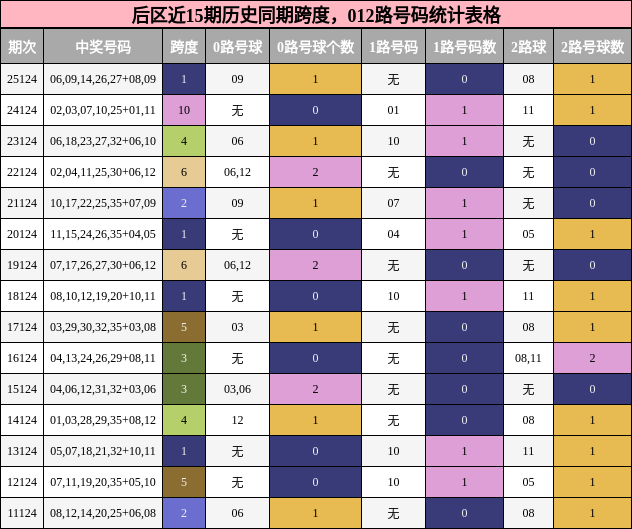The image size is (632, 529).
Task: Select the 1路号码 column header
Action: (x=393, y=46)
